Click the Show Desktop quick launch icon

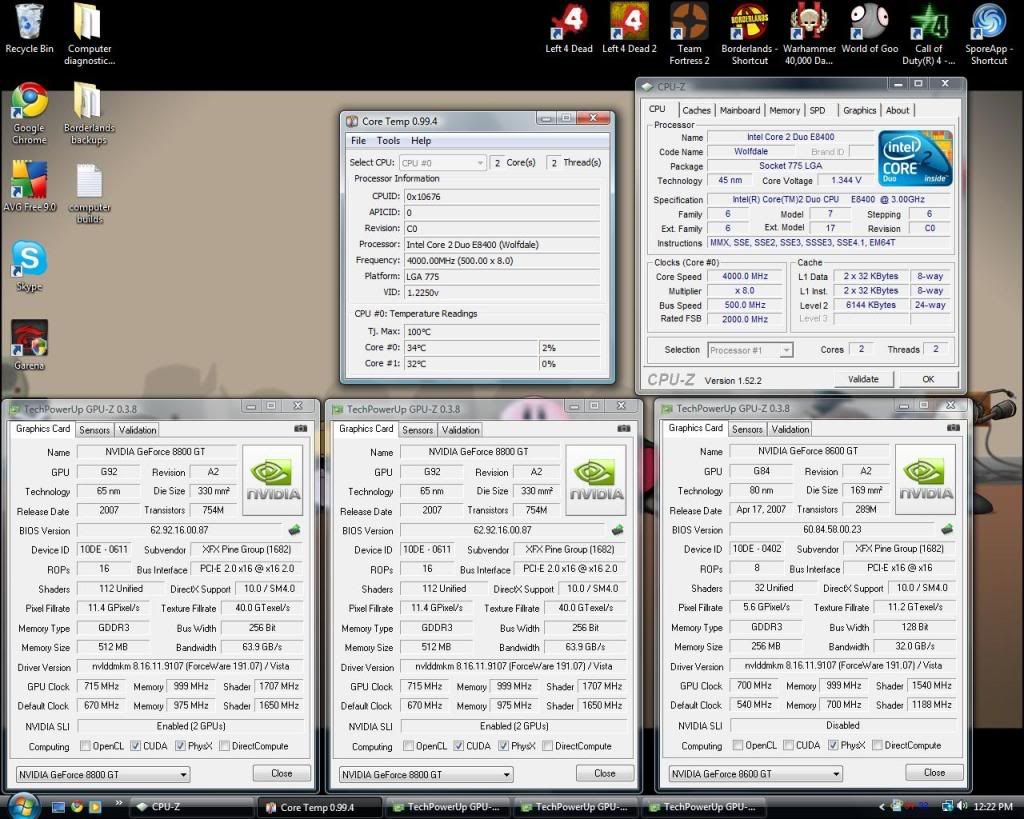point(58,807)
